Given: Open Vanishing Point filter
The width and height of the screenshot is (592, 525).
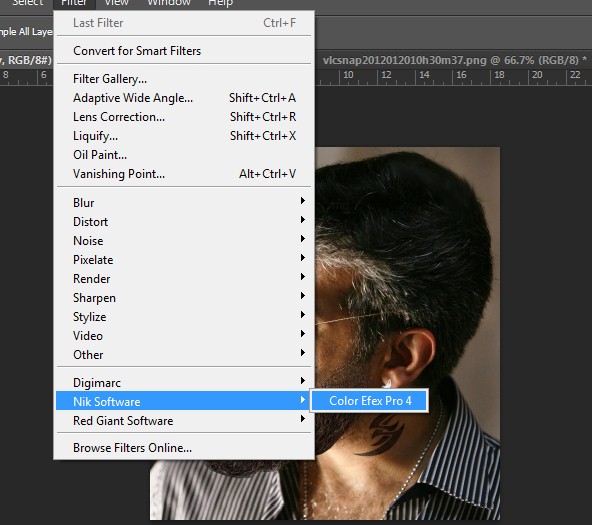Looking at the screenshot, I should click(x=184, y=174).
